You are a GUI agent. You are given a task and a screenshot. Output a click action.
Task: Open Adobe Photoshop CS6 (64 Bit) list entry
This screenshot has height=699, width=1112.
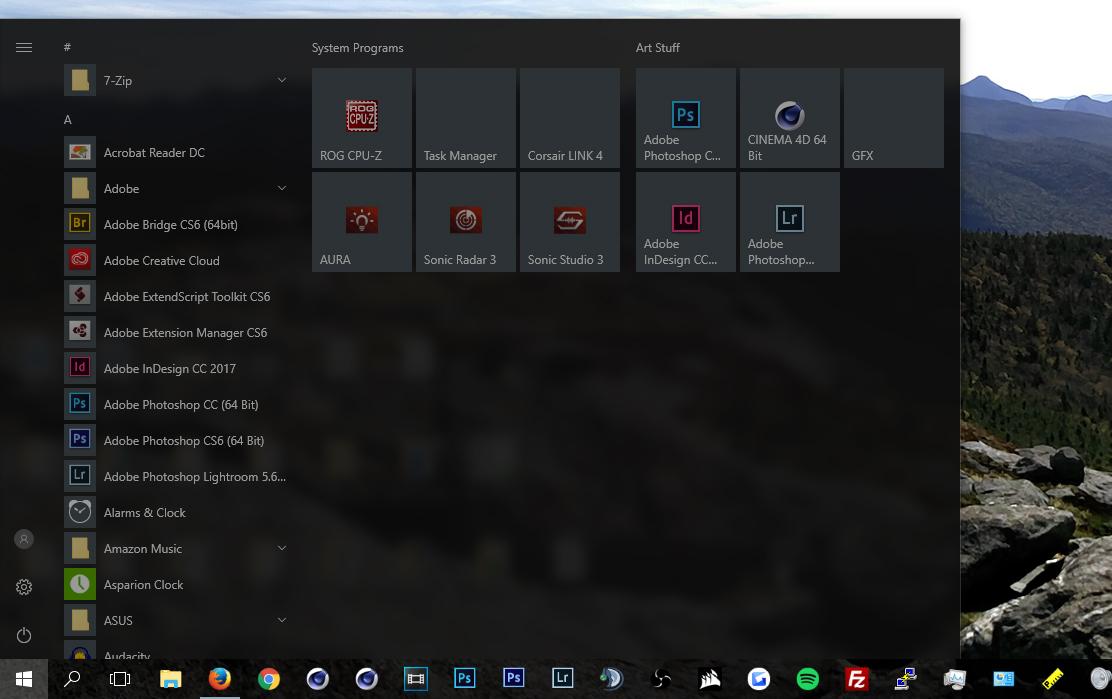coord(177,440)
